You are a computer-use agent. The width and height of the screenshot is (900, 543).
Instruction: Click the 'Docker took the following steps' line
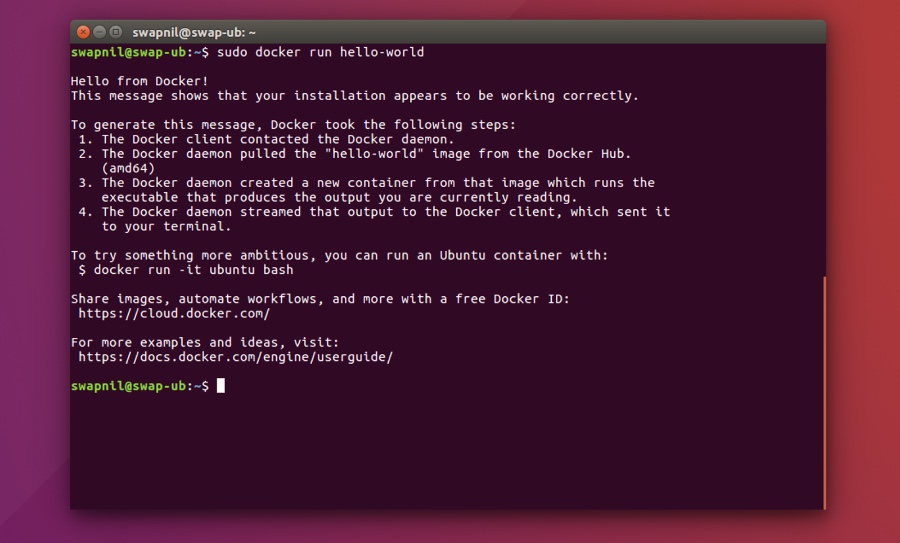tap(293, 125)
